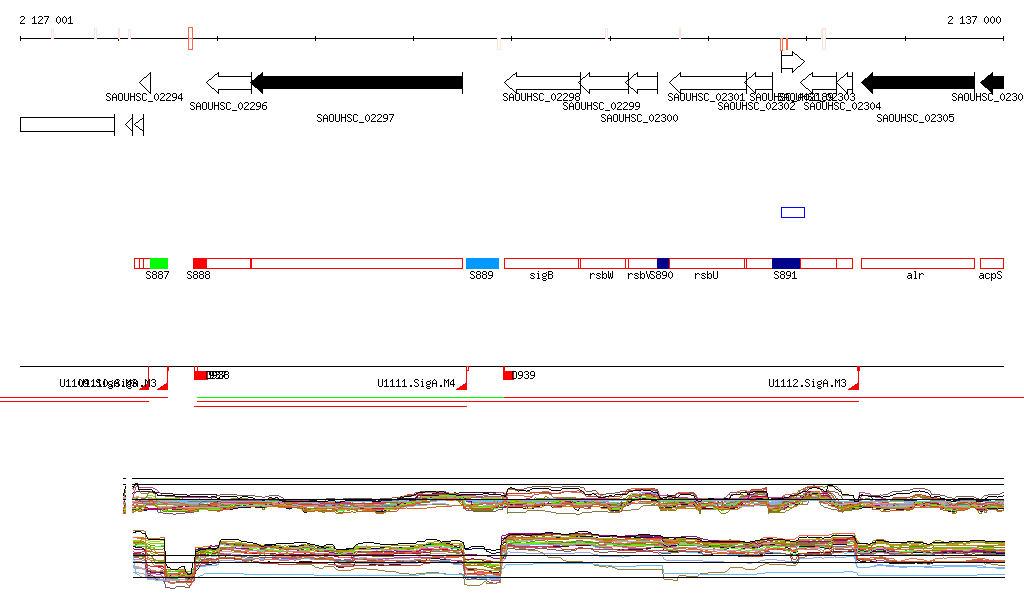The image size is (1024, 611).
Task: Click the 'alr' text label
Action: (915, 275)
